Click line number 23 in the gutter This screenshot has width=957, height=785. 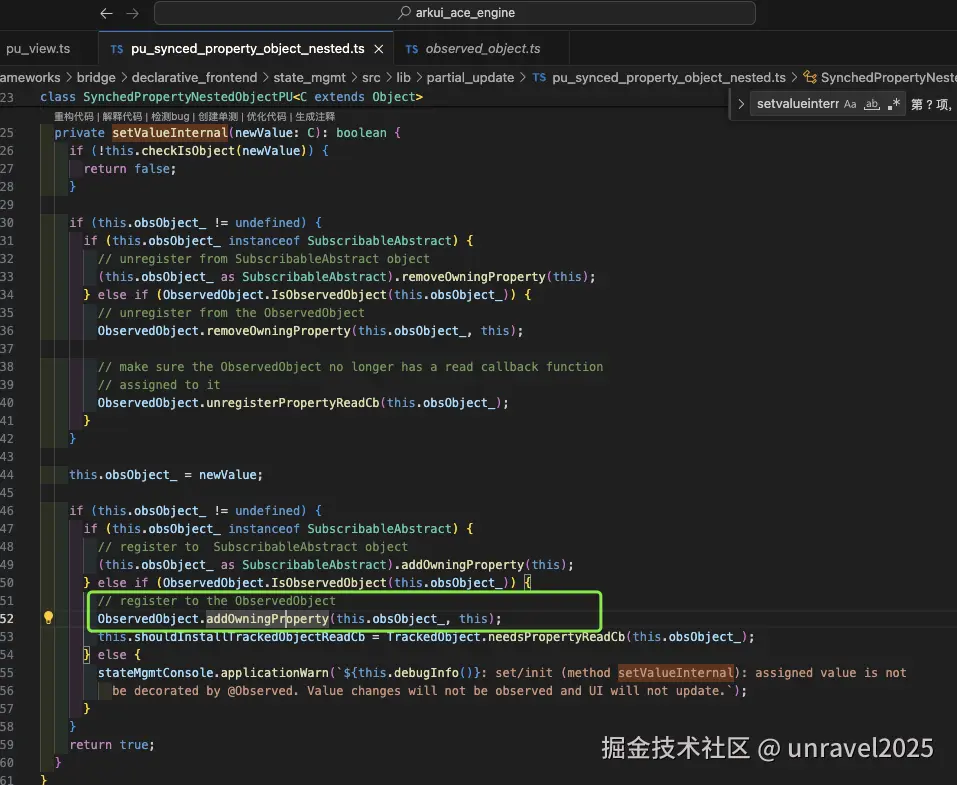click(x=7, y=97)
